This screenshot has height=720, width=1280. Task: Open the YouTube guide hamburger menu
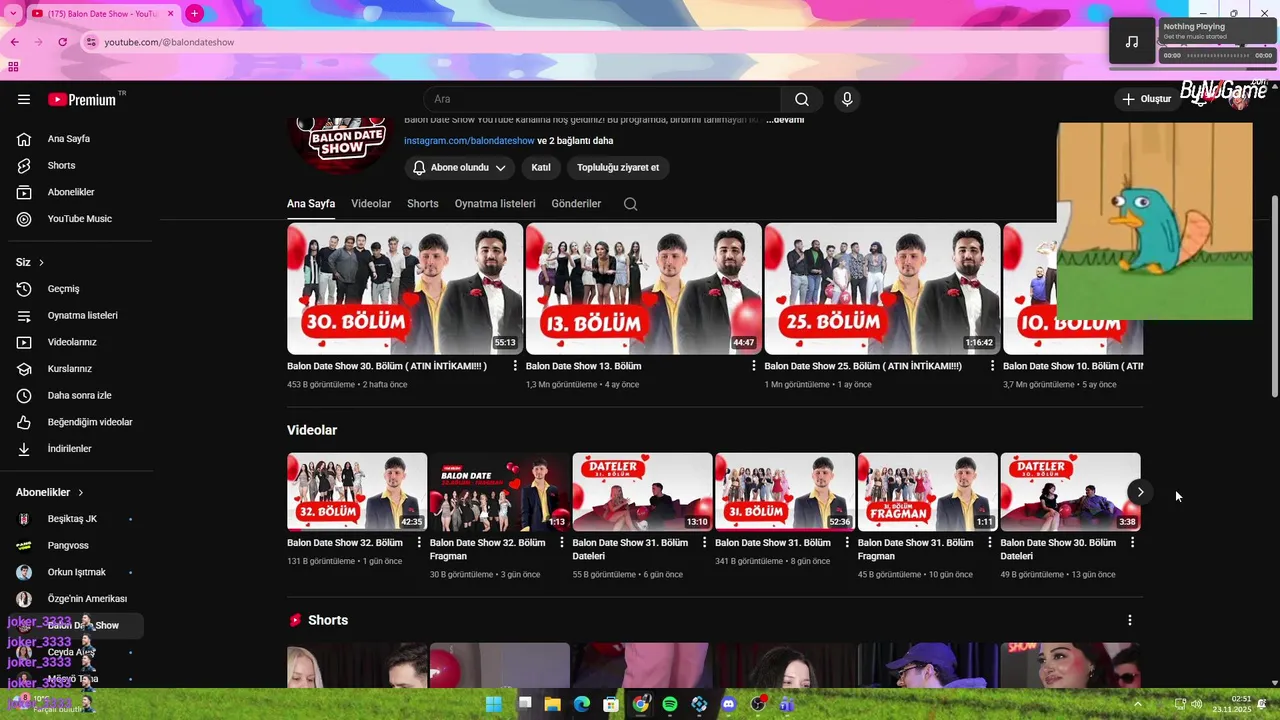click(x=24, y=99)
